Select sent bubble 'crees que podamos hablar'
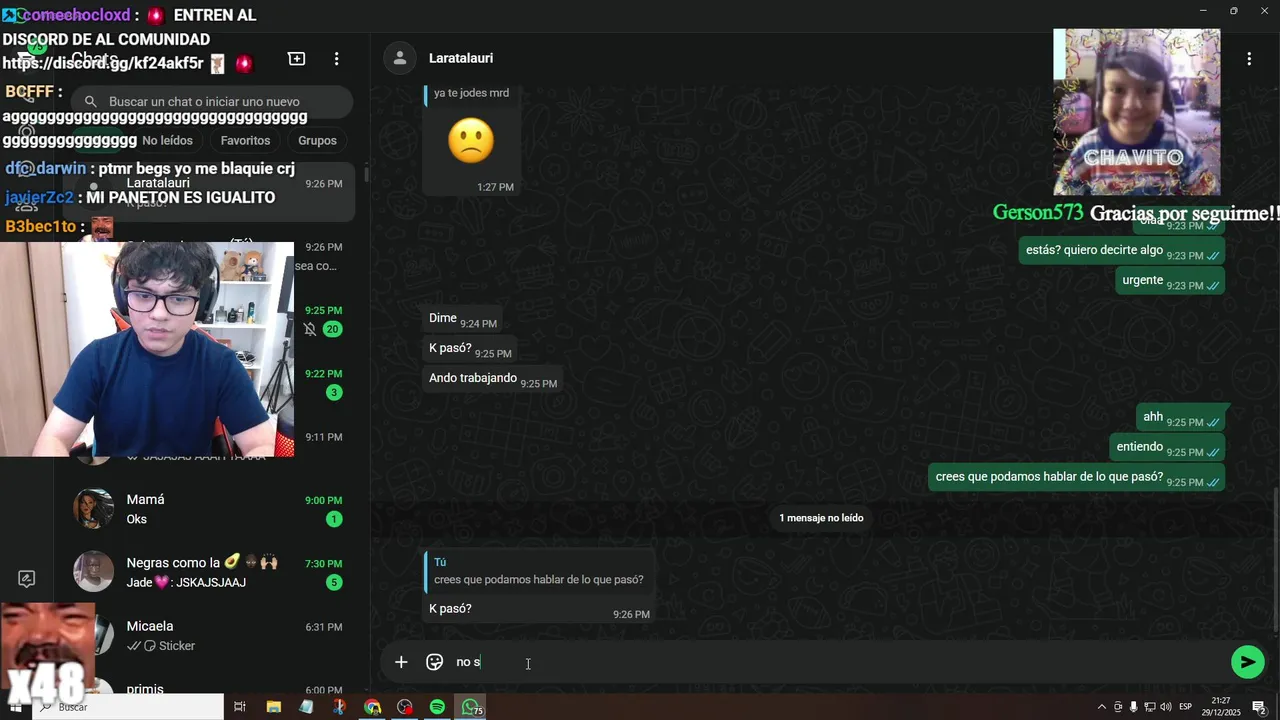This screenshot has width=1280, height=720. click(x=1077, y=478)
